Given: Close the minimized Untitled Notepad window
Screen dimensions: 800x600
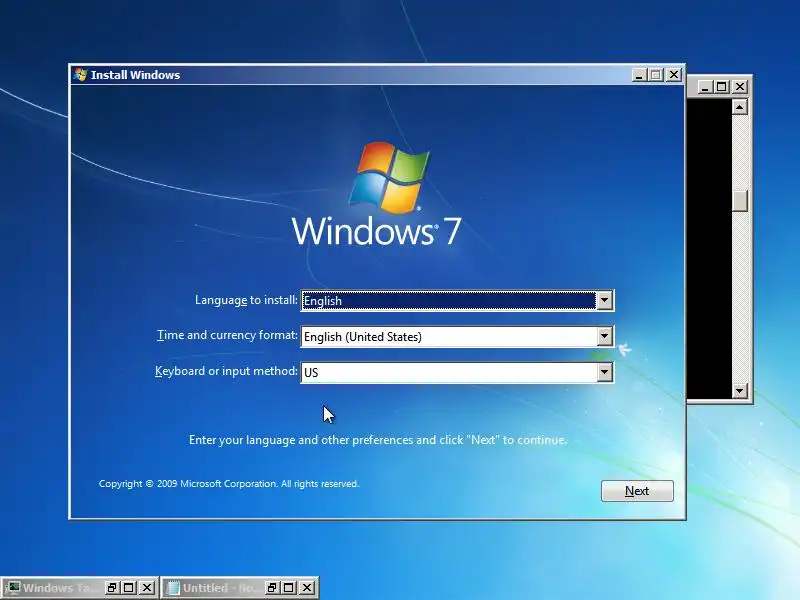Looking at the screenshot, I should click(x=307, y=588).
